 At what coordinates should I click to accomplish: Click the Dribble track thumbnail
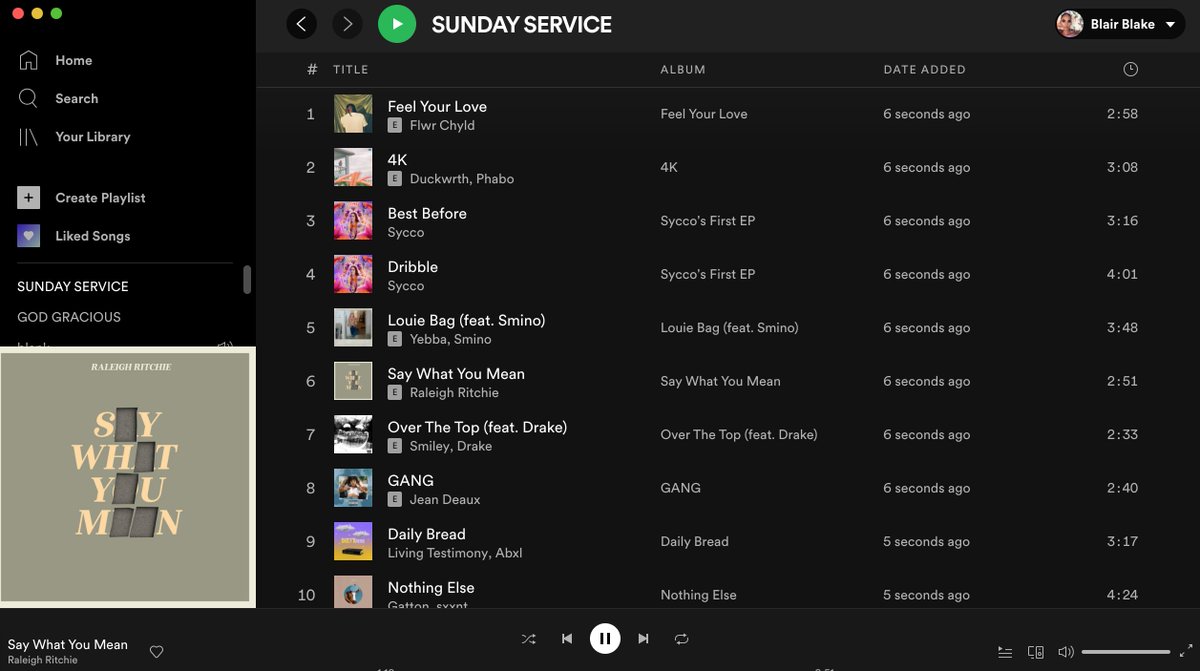coord(353,274)
